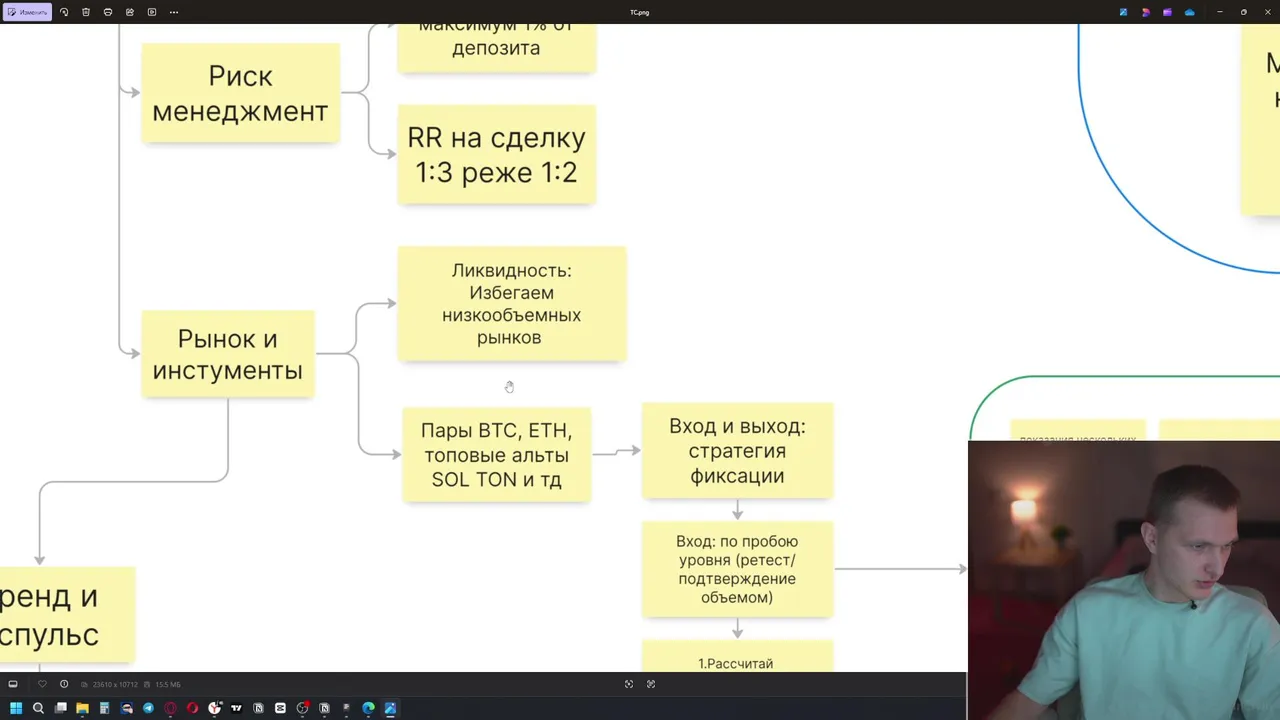The width and height of the screenshot is (1280, 720).
Task: Open the Clipchamp video editor icon
Action: pyautogui.click(x=1167, y=12)
